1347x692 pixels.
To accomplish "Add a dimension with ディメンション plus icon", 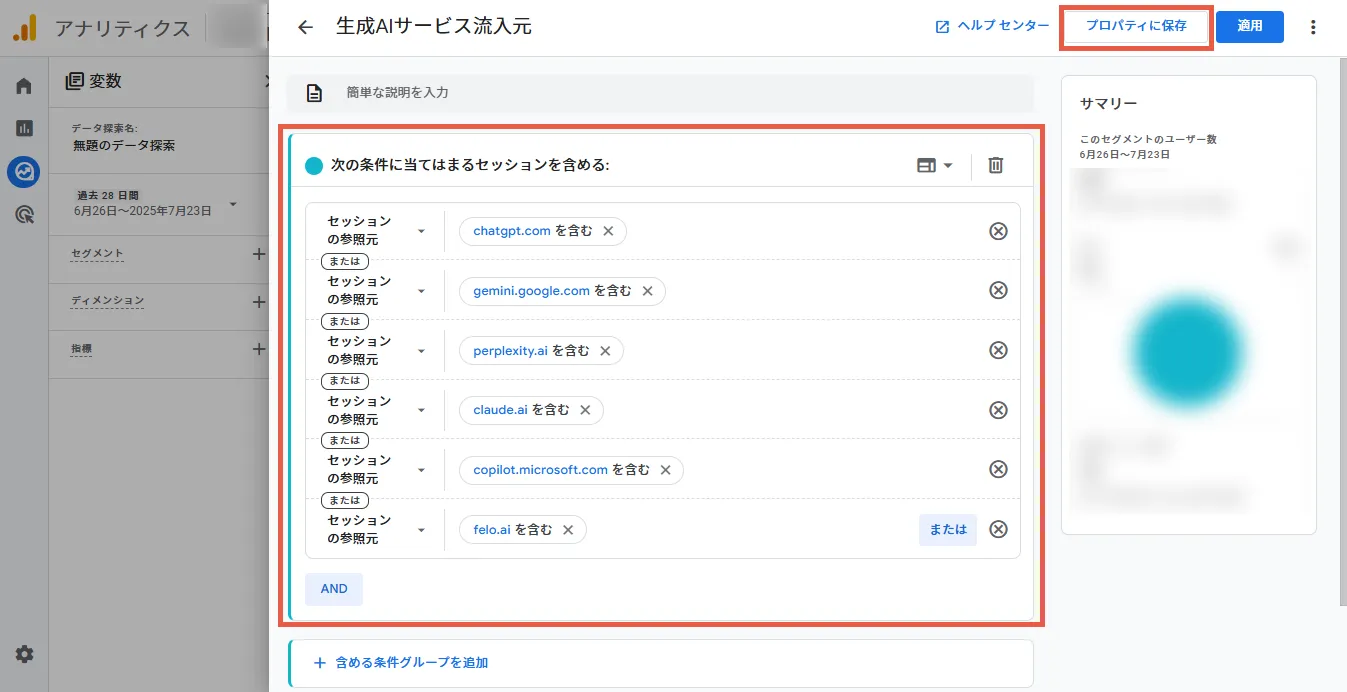I will (259, 301).
